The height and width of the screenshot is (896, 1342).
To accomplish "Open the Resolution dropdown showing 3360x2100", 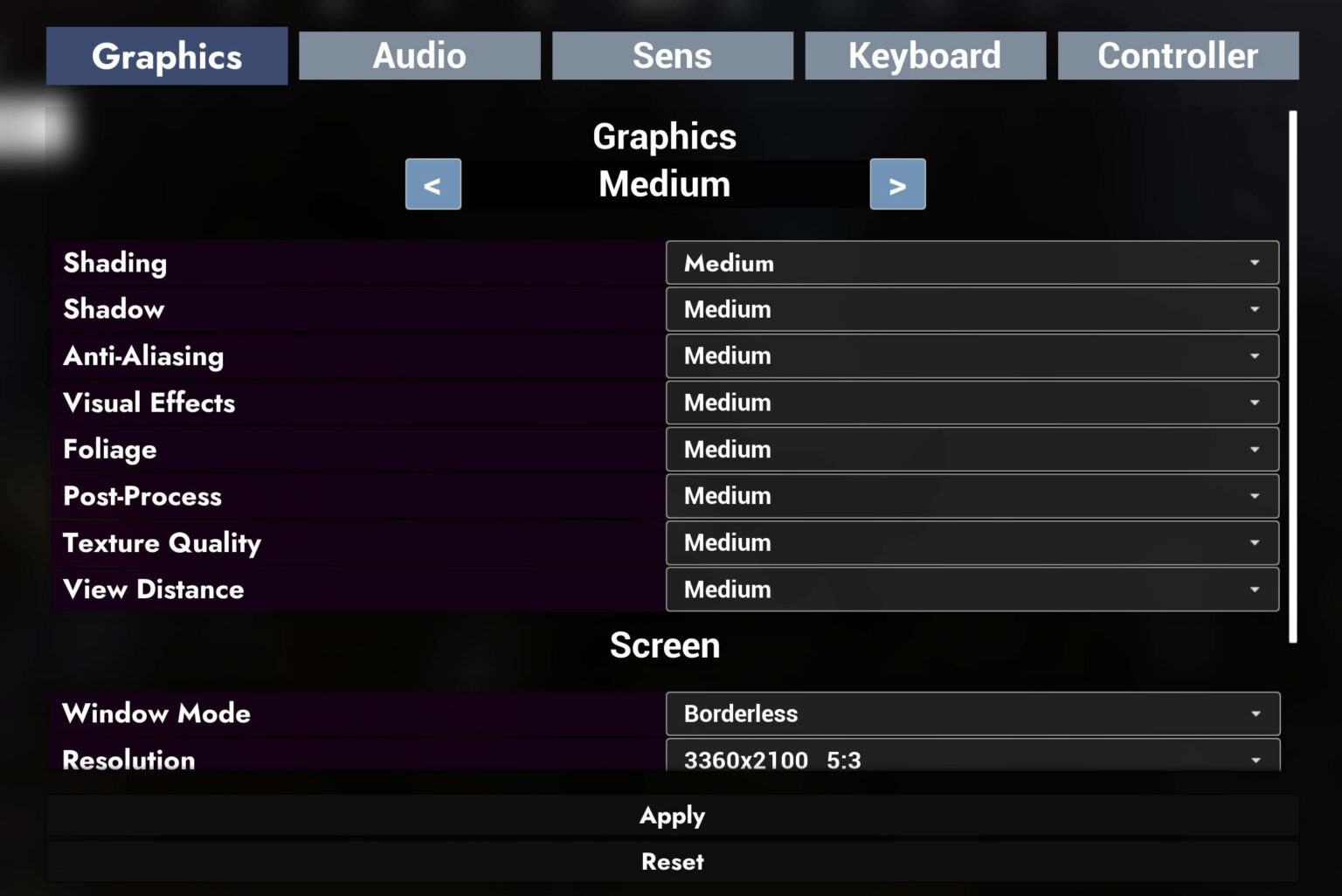I will pos(972,760).
